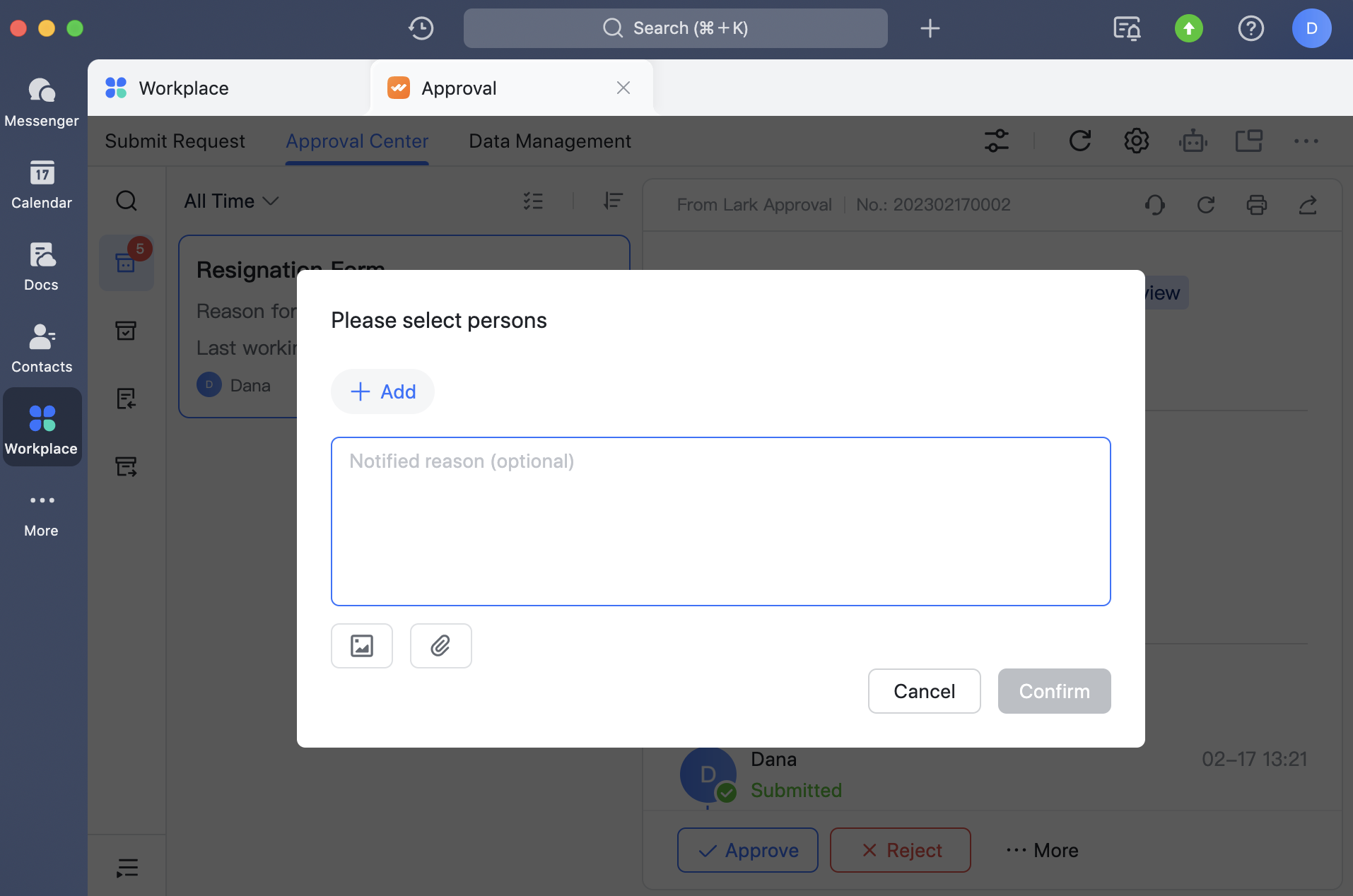Screen dimensions: 1353x896
Task: Open the history clock icon
Action: 421,28
